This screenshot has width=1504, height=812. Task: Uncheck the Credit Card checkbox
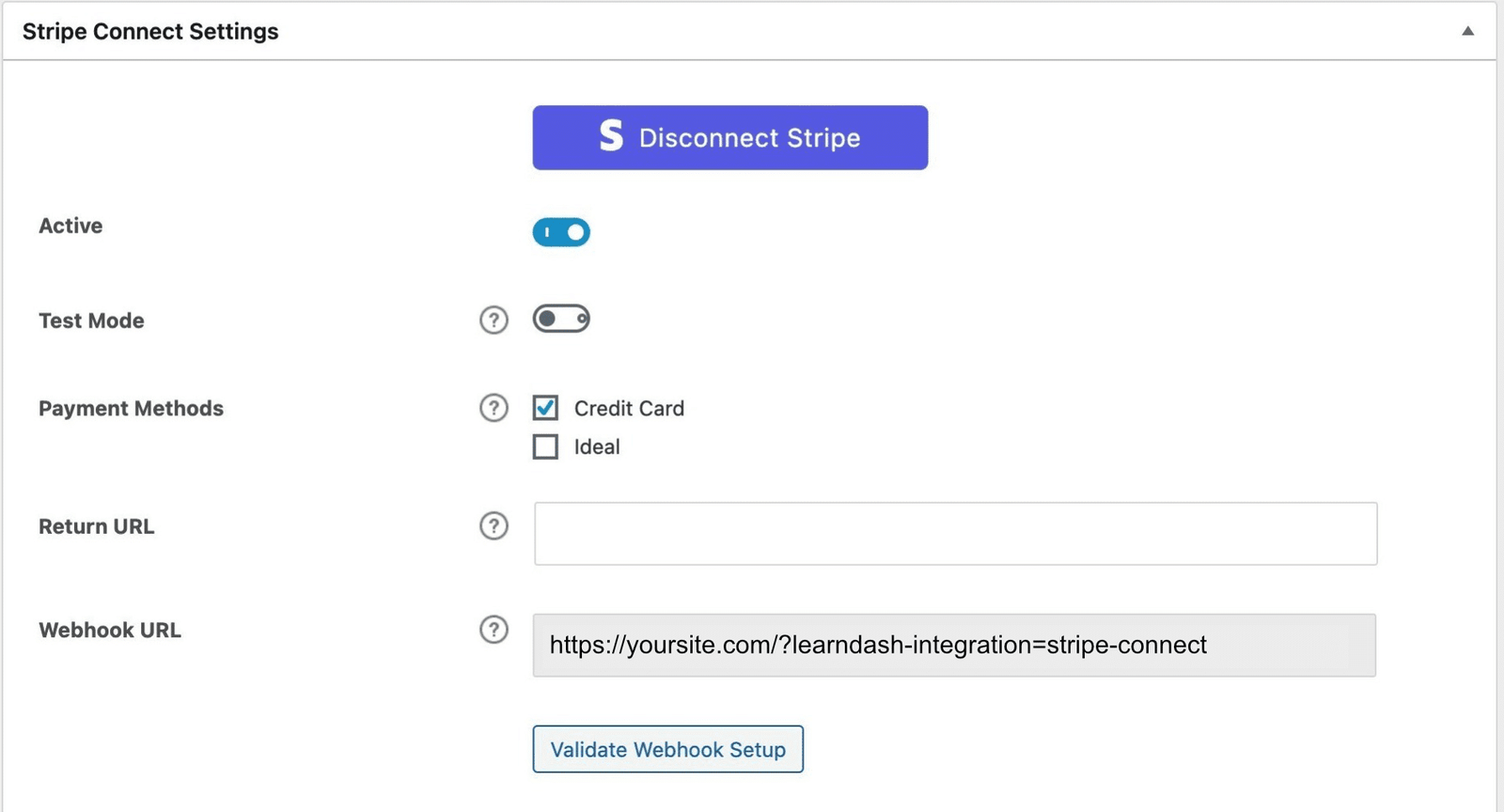pos(545,408)
